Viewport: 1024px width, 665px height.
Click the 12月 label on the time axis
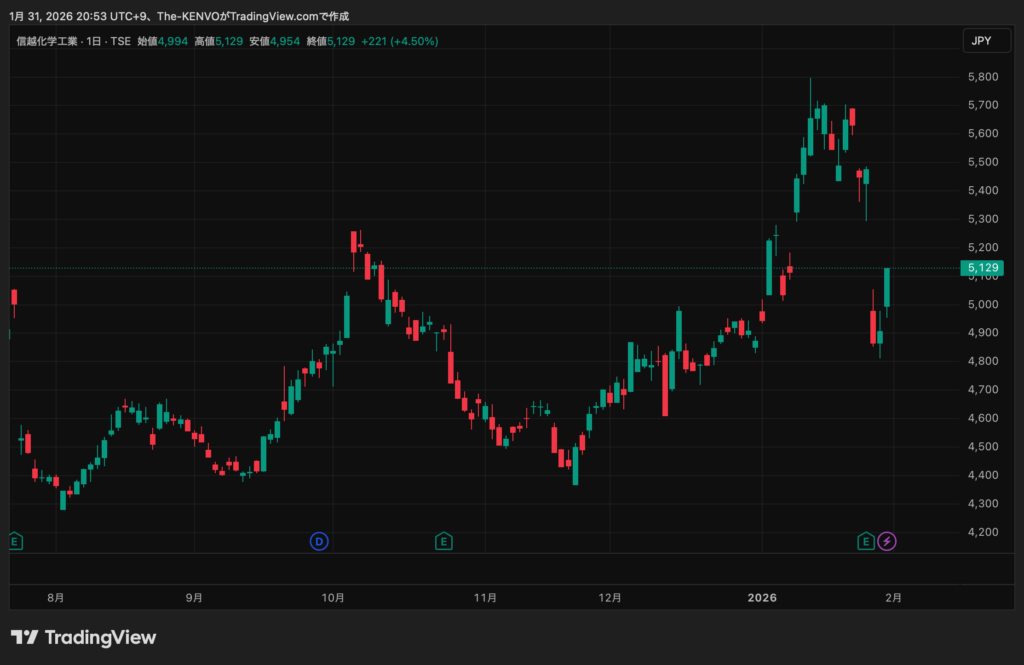coord(610,598)
